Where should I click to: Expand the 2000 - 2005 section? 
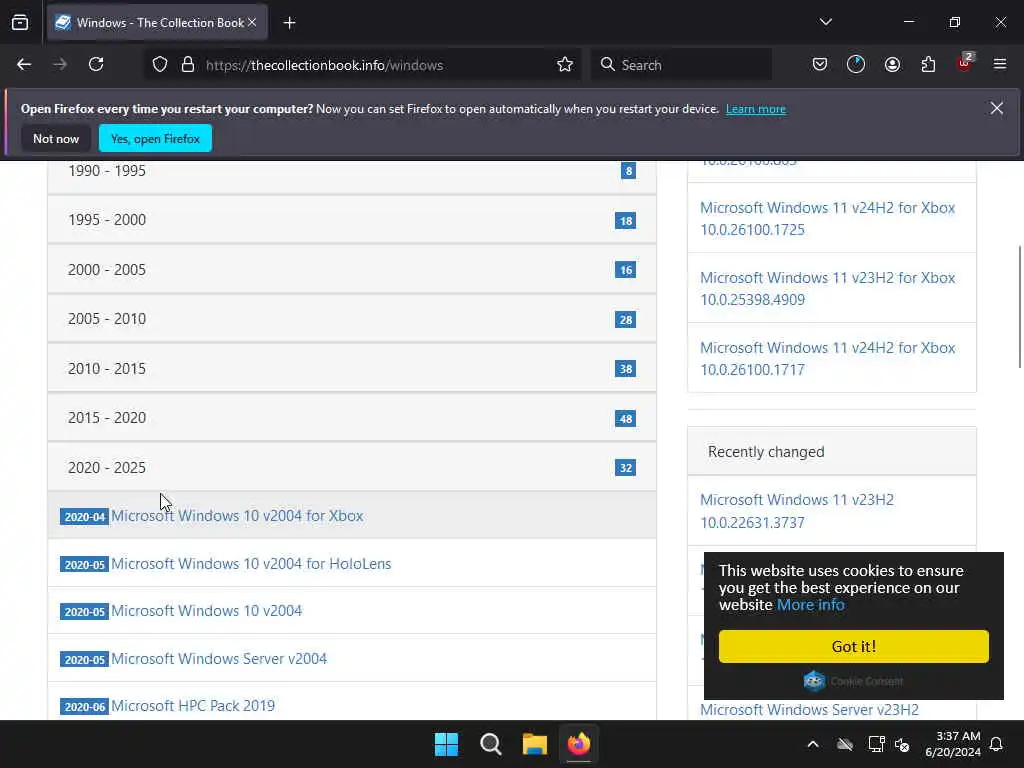[x=351, y=270]
